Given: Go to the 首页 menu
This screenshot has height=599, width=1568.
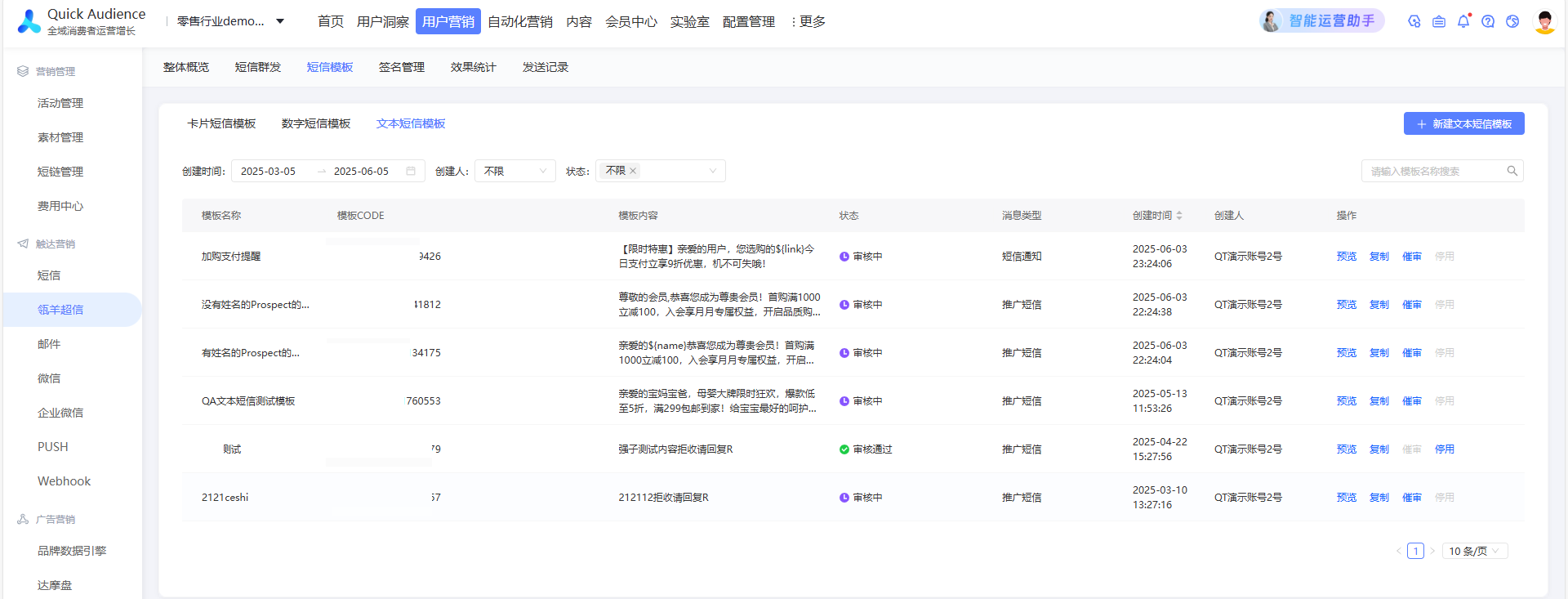Looking at the screenshot, I should (x=331, y=21).
